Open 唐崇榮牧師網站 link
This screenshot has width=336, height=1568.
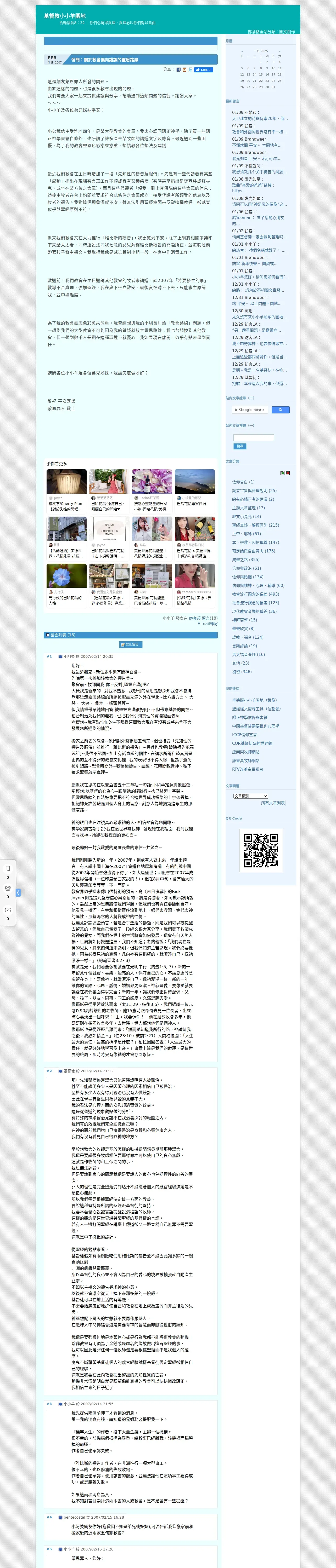pos(246,752)
